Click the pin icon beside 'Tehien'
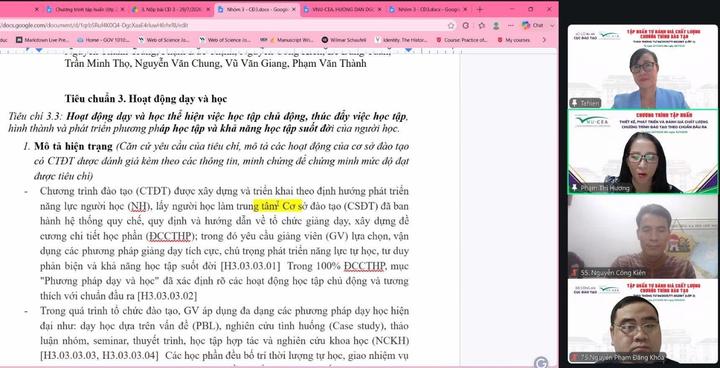 574,103
